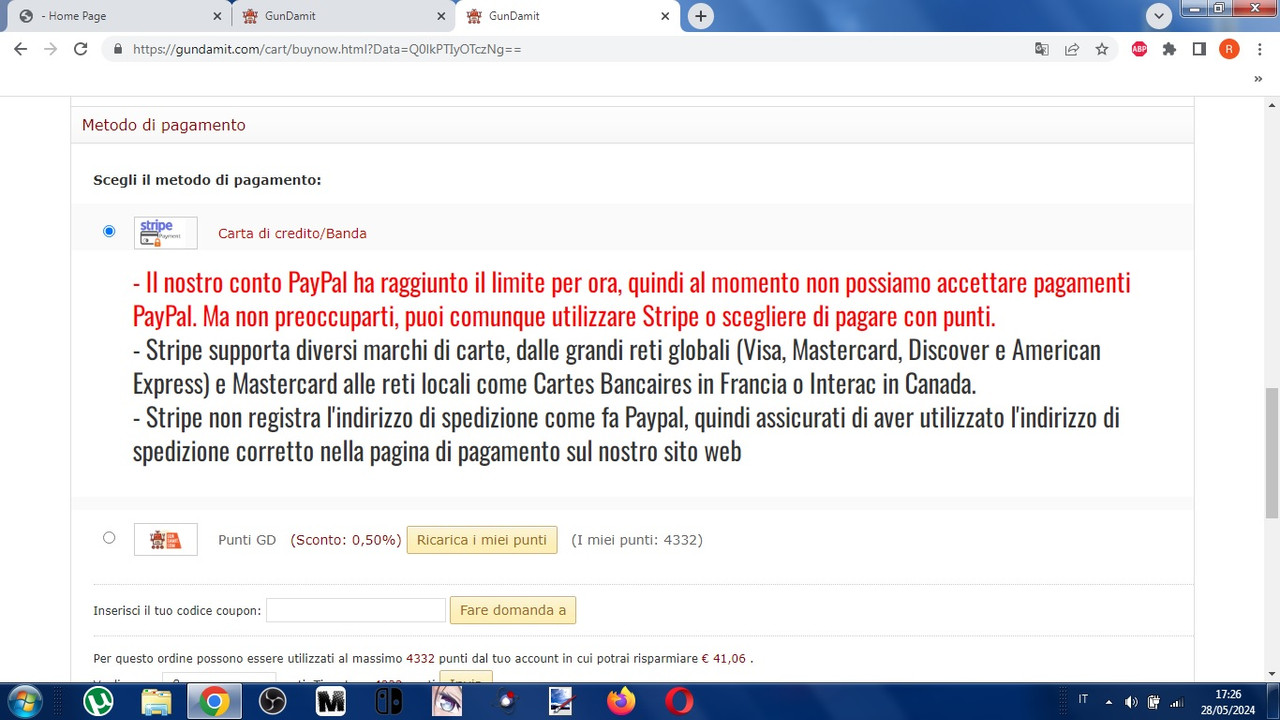Close the Home Page tab

(x=218, y=16)
